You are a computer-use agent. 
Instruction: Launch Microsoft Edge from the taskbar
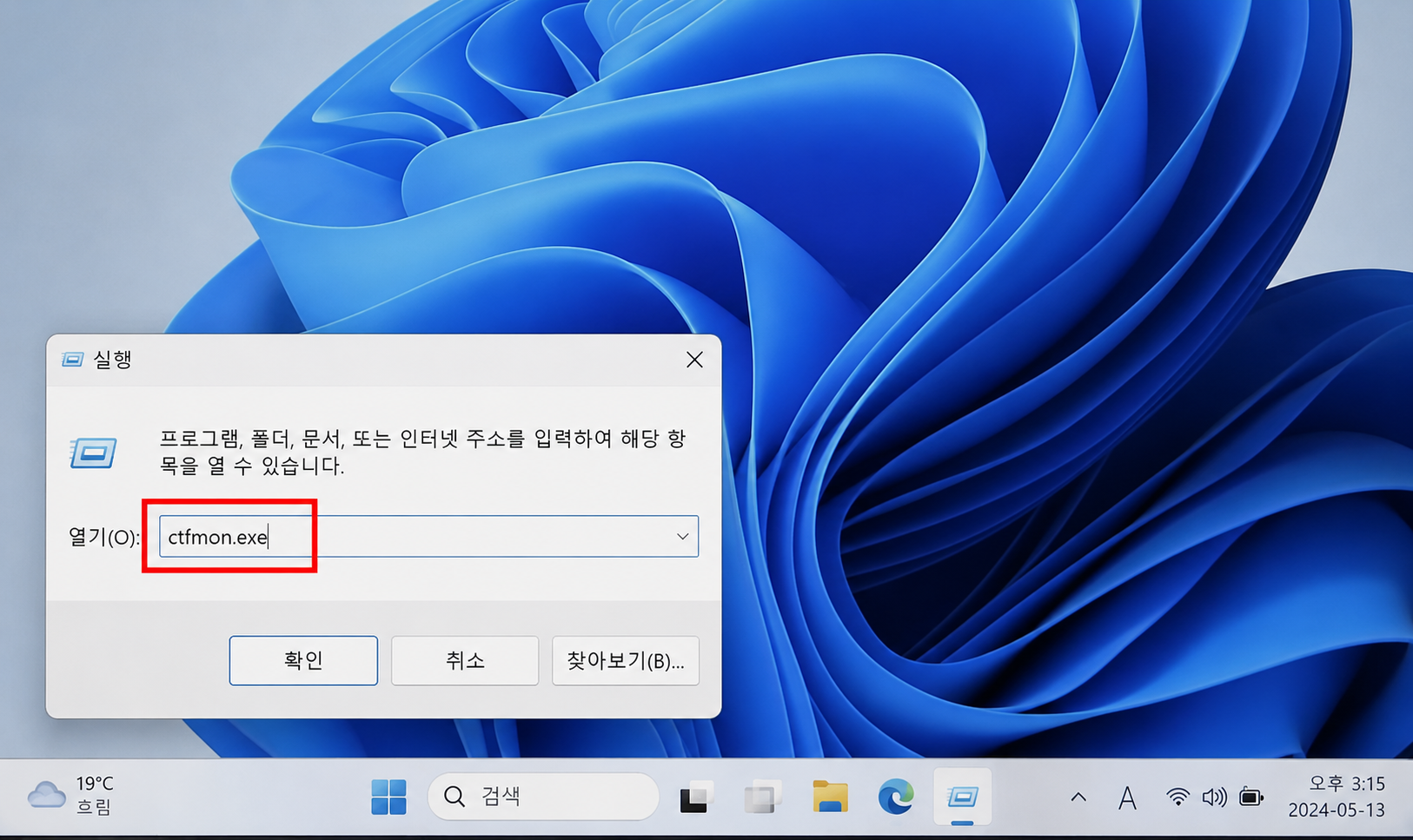point(896,797)
